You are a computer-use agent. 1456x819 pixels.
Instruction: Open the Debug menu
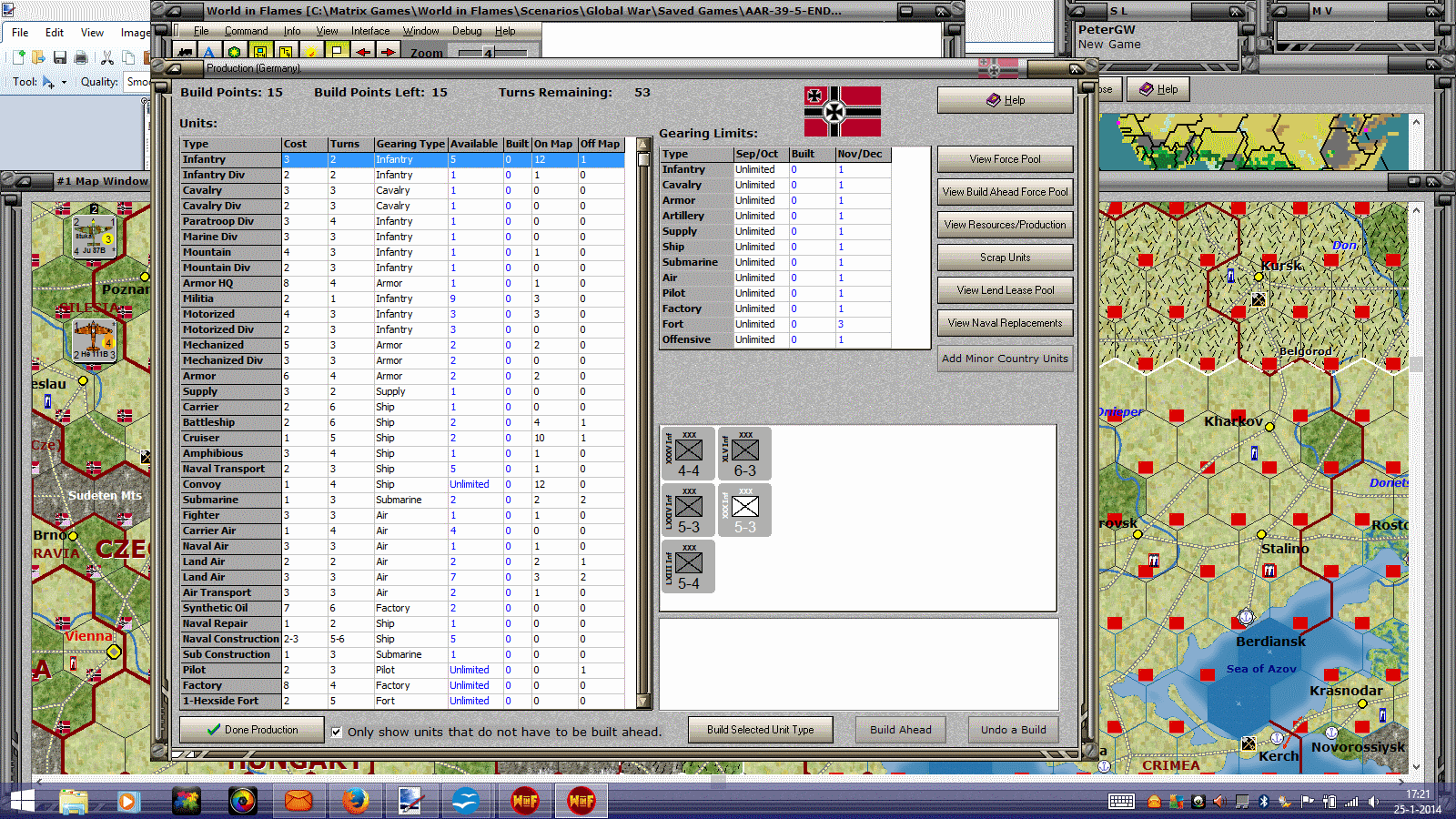pyautogui.click(x=467, y=31)
